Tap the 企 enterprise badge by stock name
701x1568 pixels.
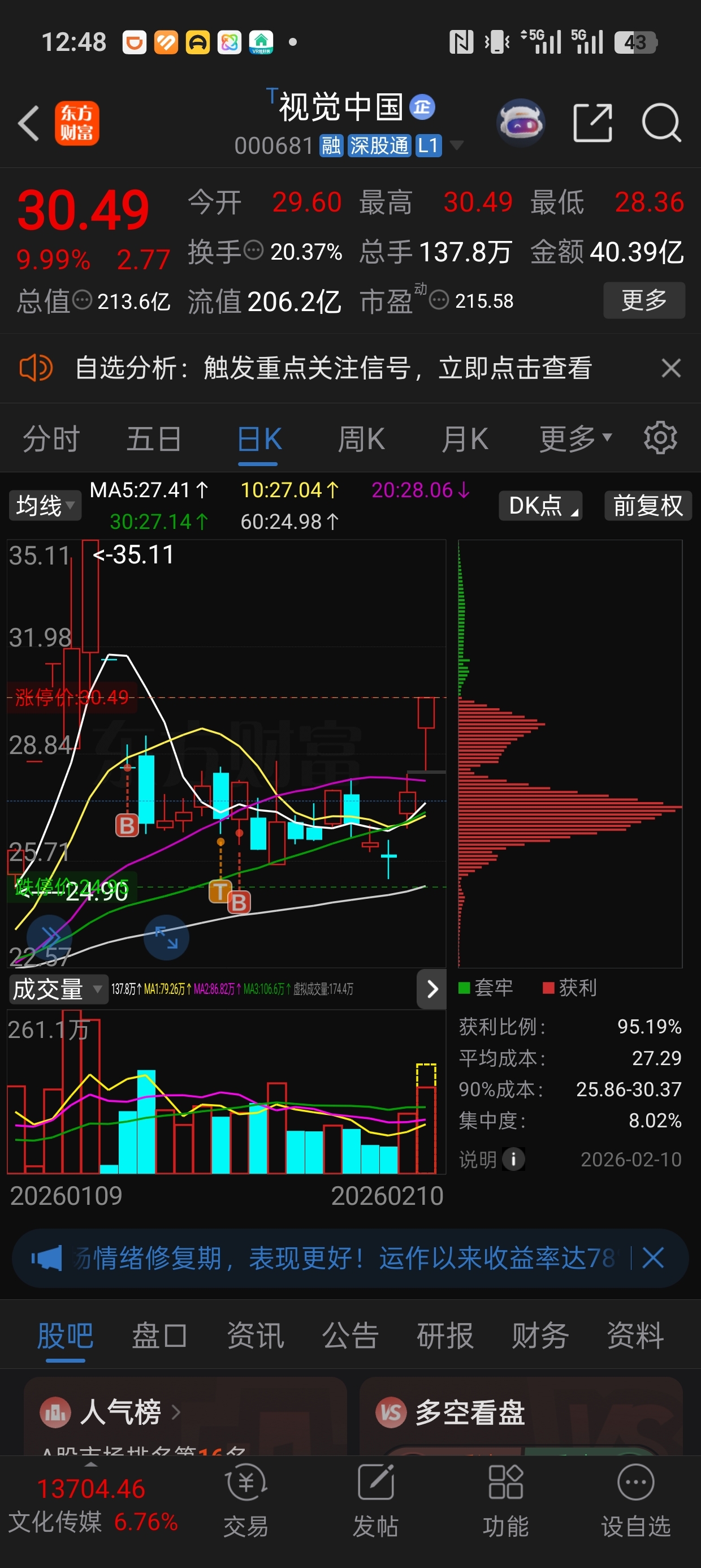(x=422, y=107)
